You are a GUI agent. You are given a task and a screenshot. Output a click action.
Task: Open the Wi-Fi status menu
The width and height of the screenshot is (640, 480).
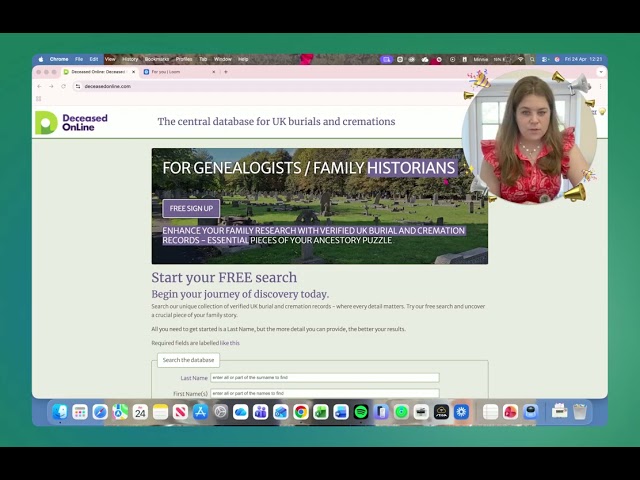coord(520,59)
